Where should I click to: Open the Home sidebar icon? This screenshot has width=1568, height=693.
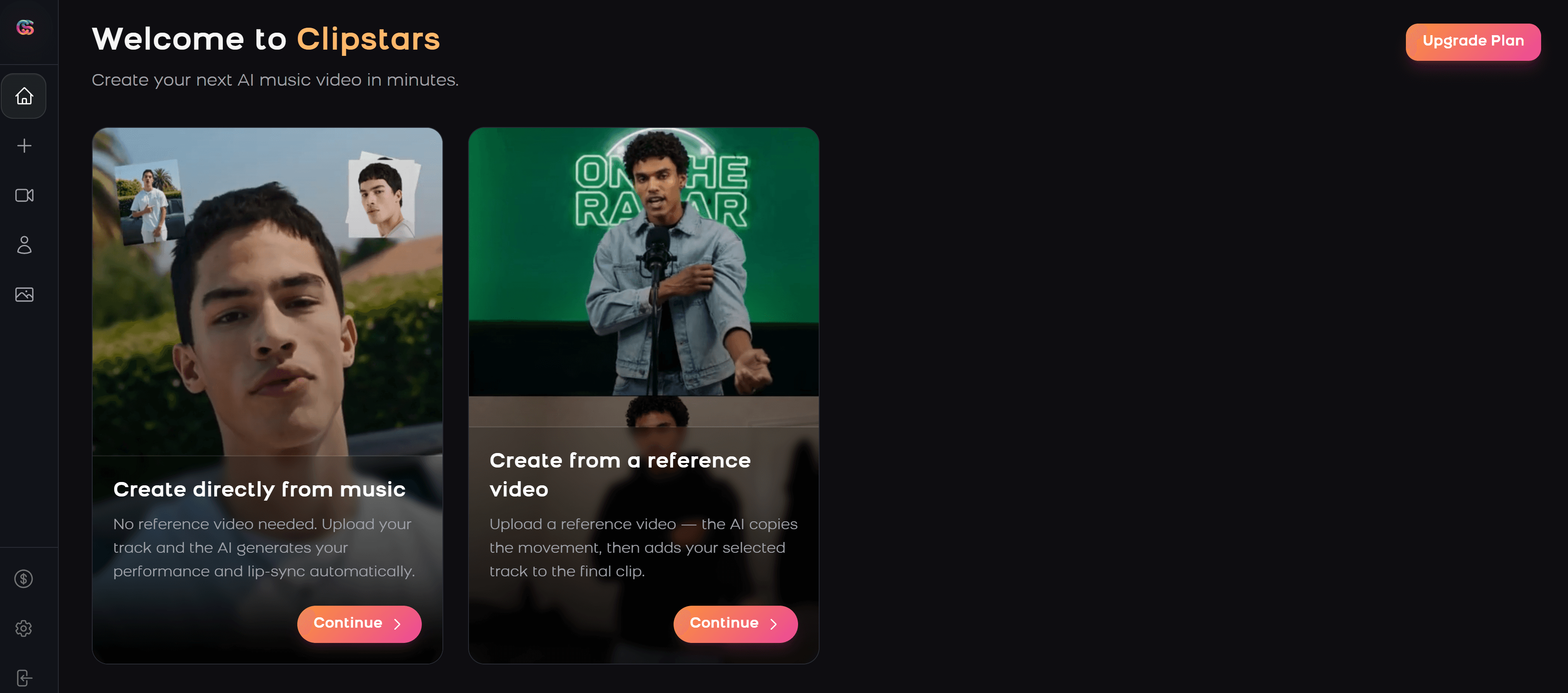click(24, 96)
